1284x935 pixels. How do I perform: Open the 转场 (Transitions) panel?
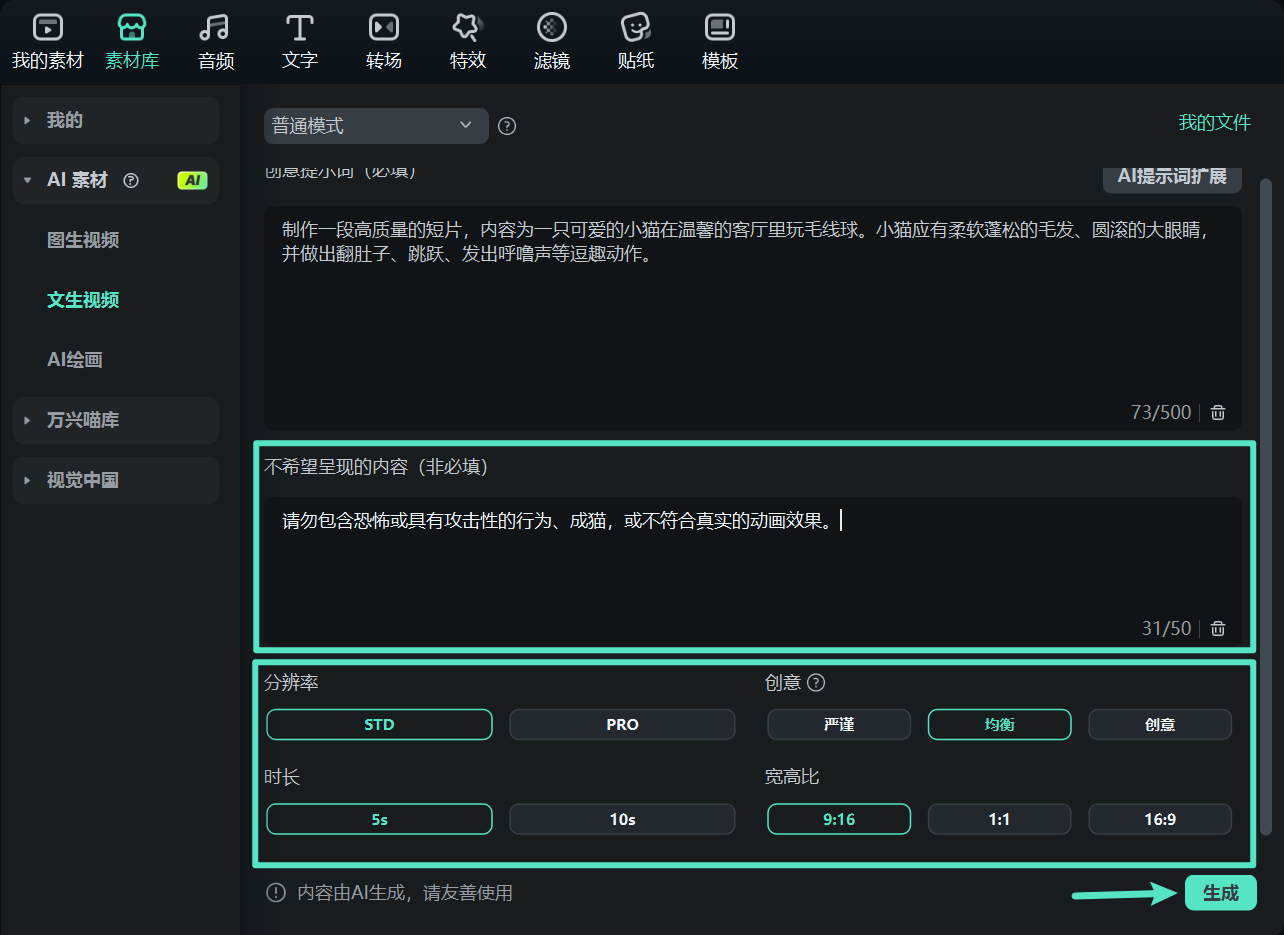383,40
